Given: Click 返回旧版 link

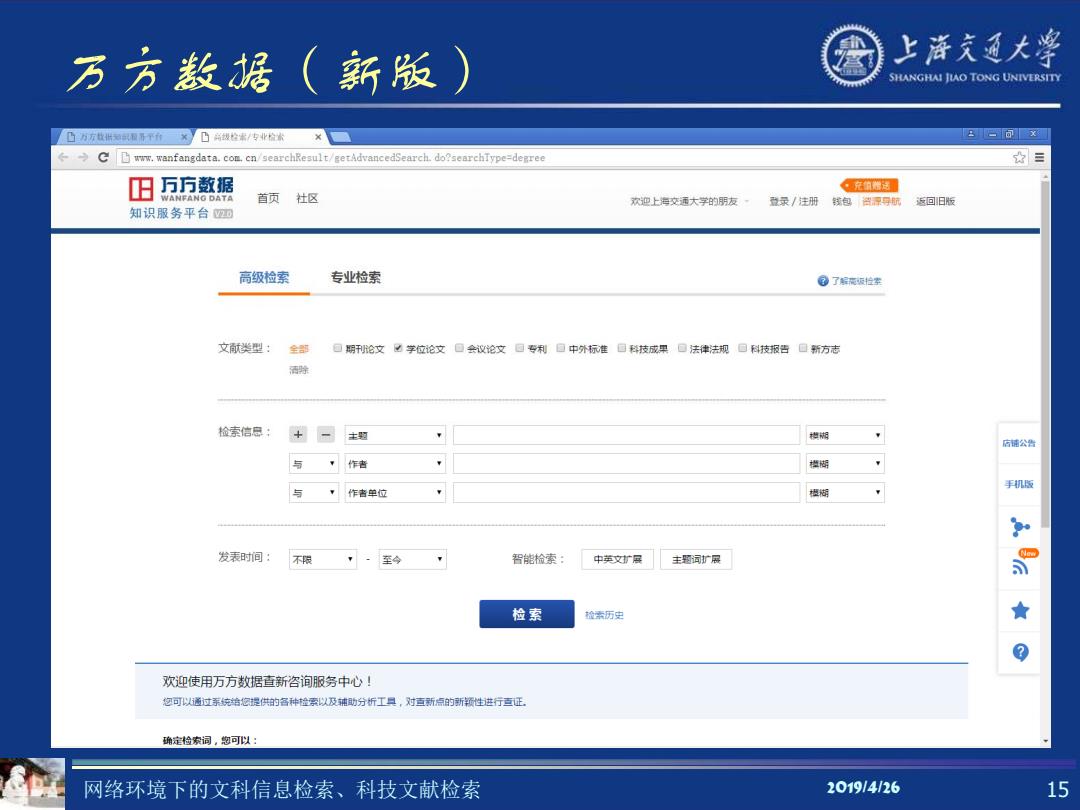Looking at the screenshot, I should point(935,201).
